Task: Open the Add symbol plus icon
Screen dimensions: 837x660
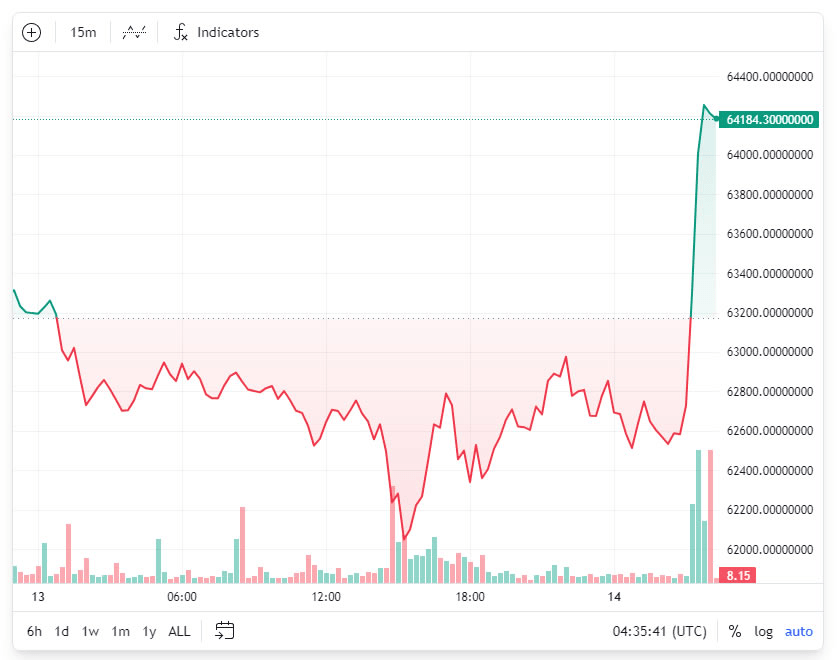Action: (x=31, y=31)
